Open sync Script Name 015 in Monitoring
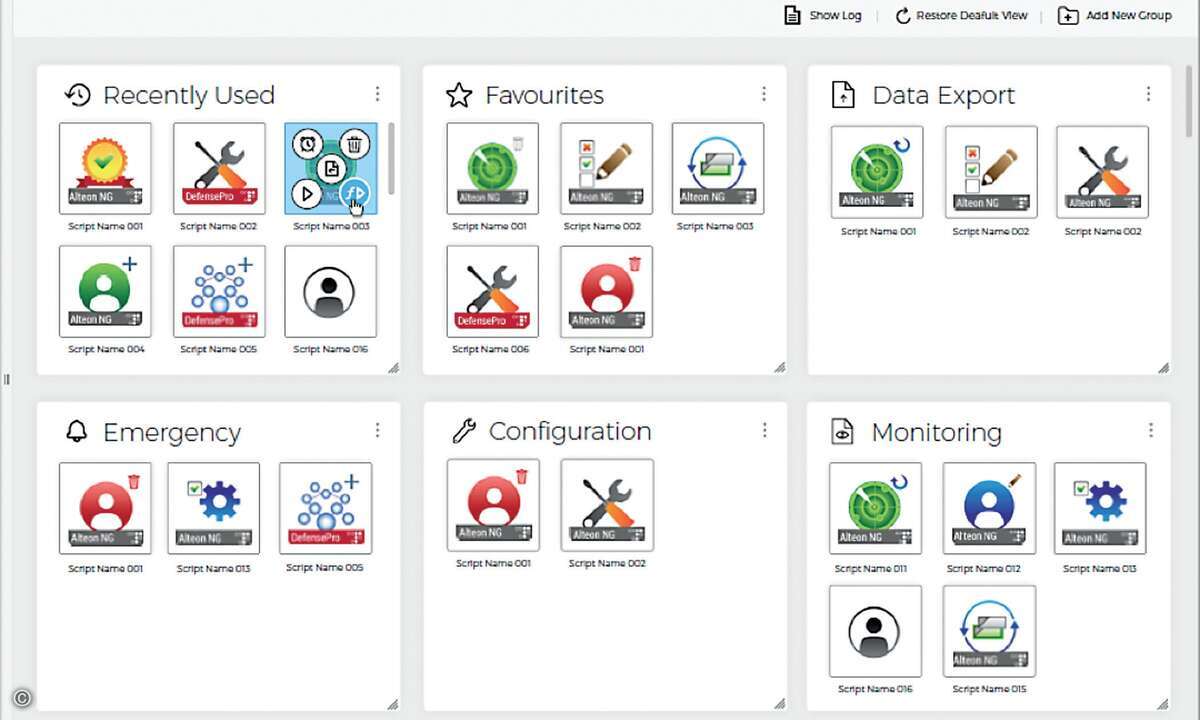This screenshot has height=720, width=1200. click(990, 631)
